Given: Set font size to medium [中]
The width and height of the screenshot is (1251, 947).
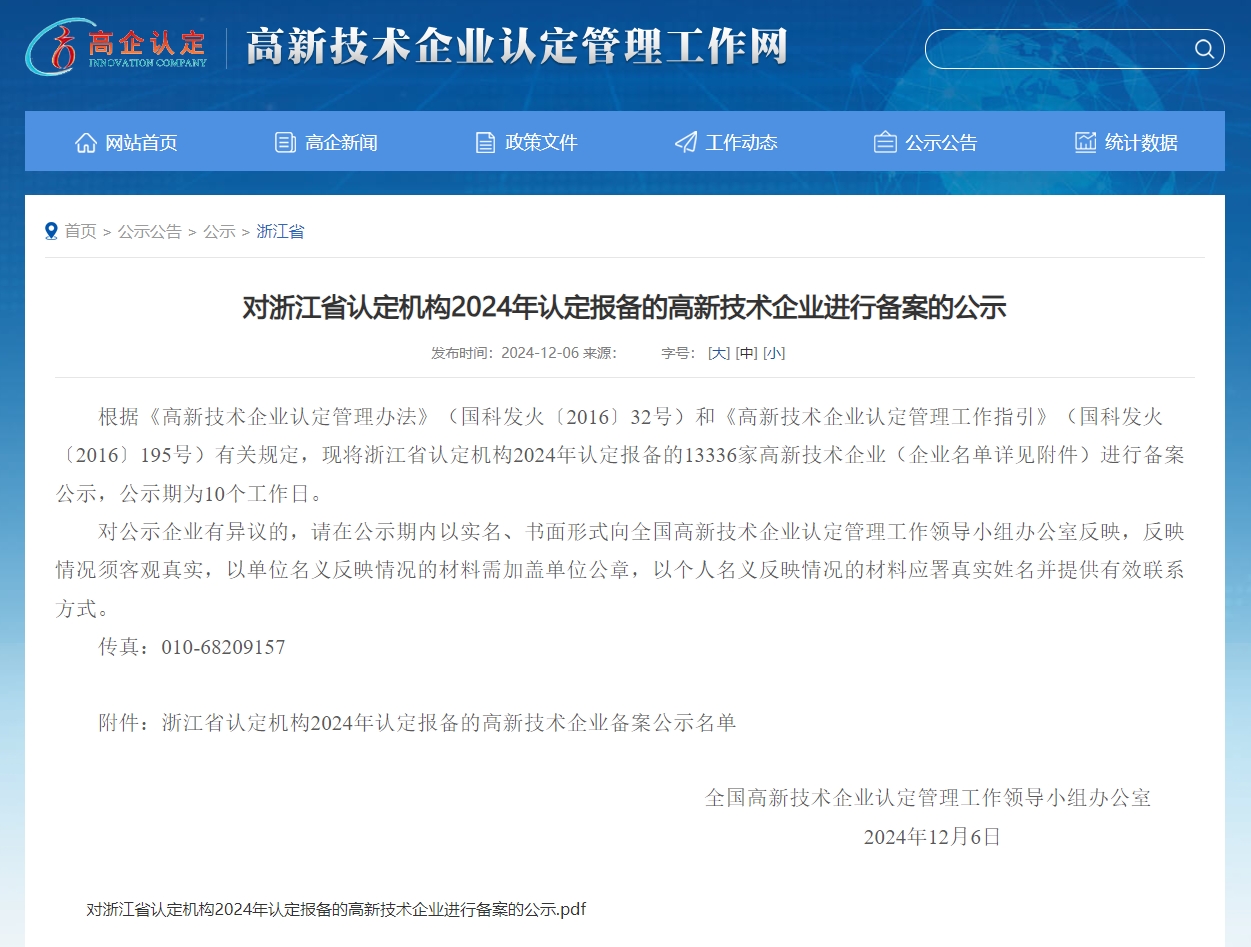Looking at the screenshot, I should point(746,353).
